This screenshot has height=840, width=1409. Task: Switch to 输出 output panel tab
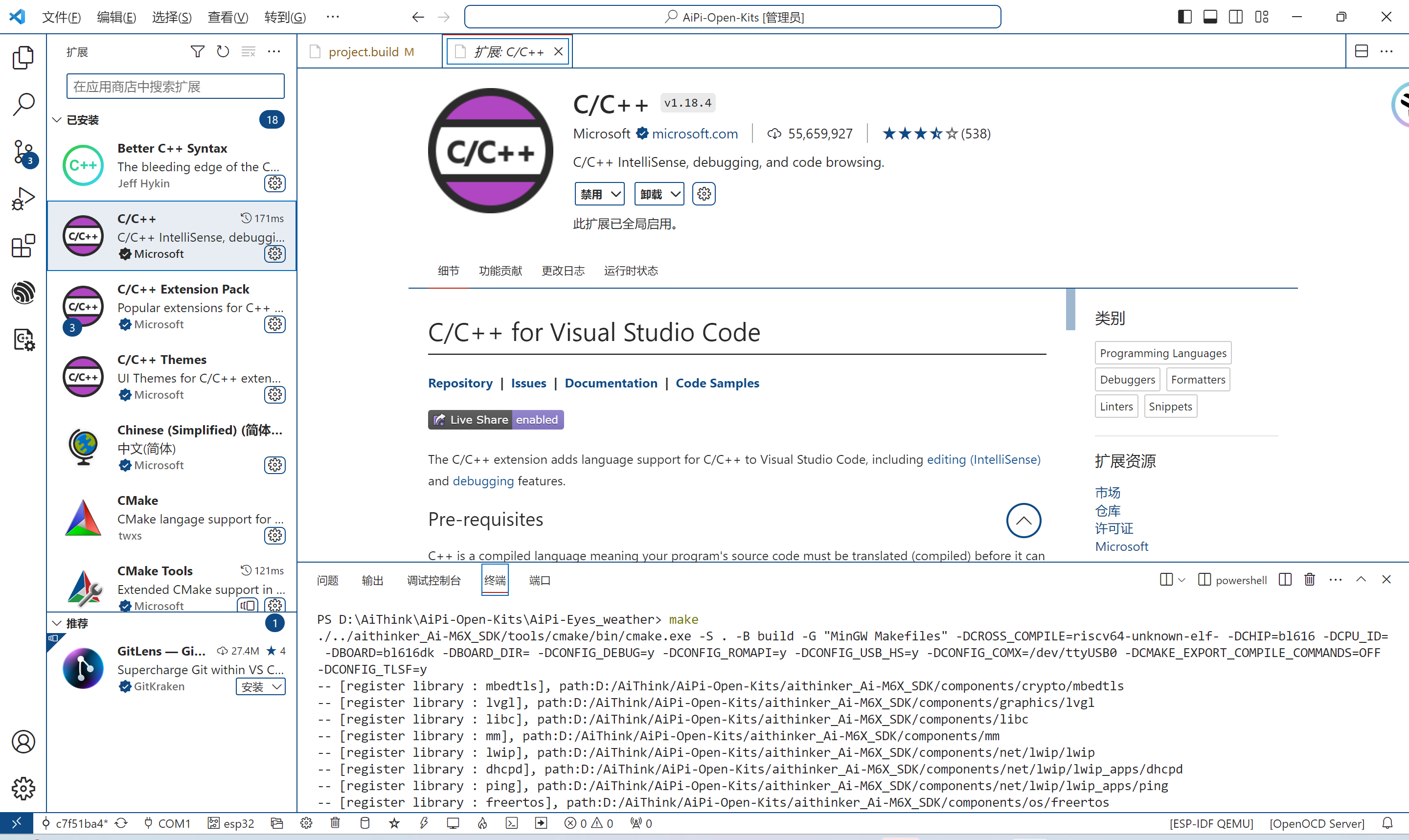372,580
